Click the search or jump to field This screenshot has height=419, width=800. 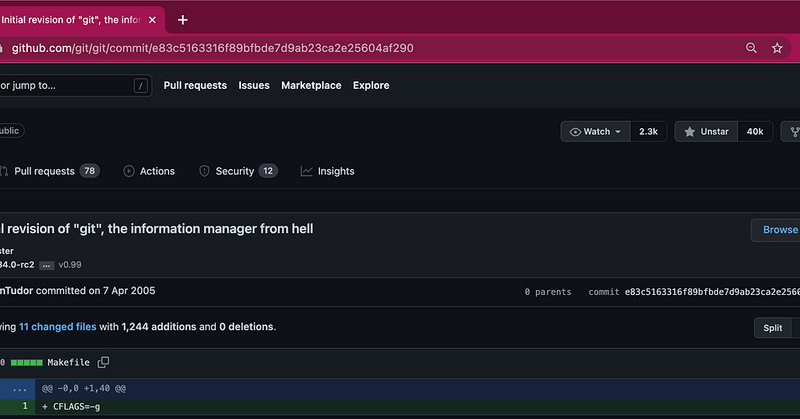click(74, 85)
